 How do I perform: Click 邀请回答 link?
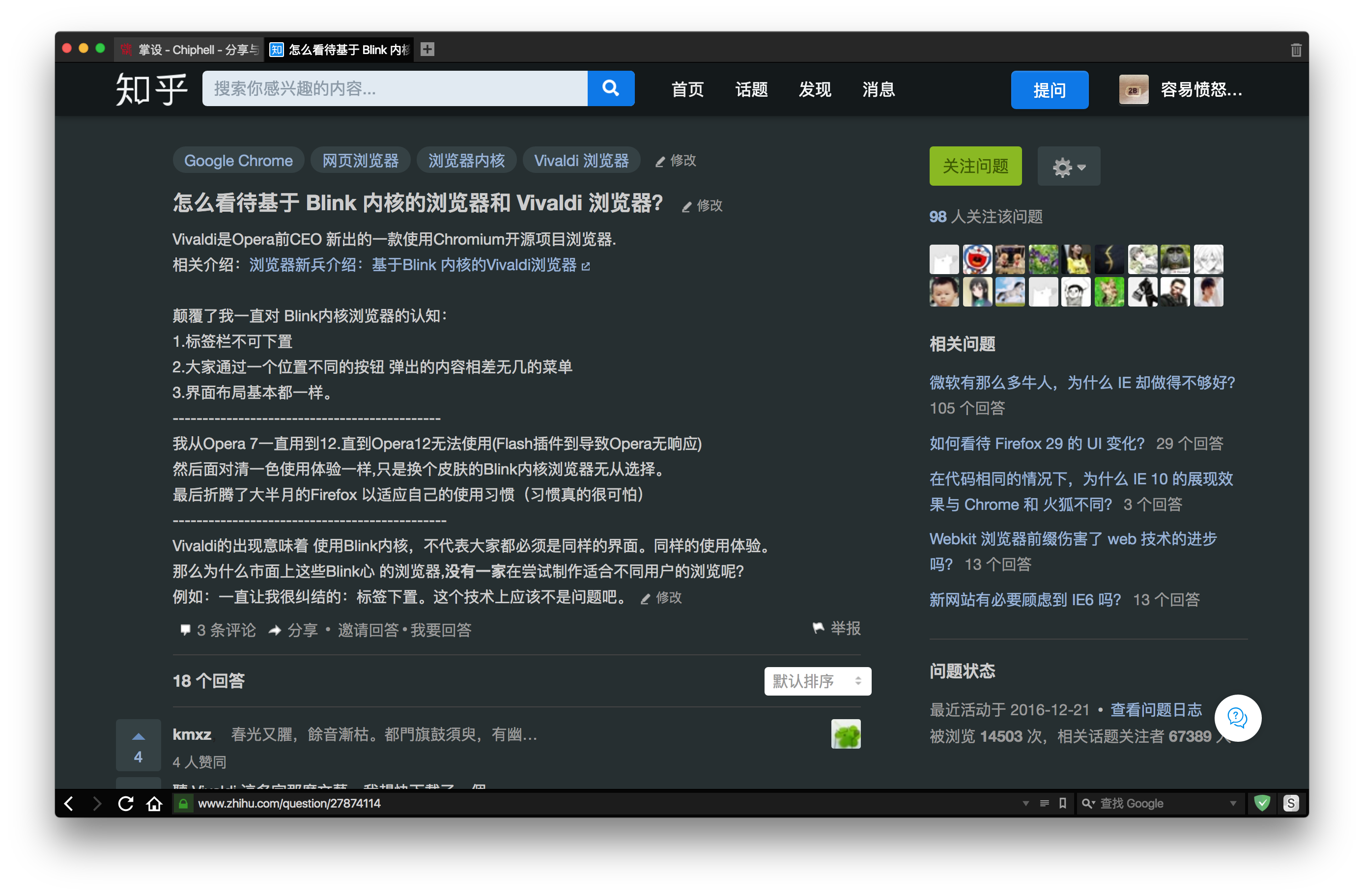click(x=368, y=630)
